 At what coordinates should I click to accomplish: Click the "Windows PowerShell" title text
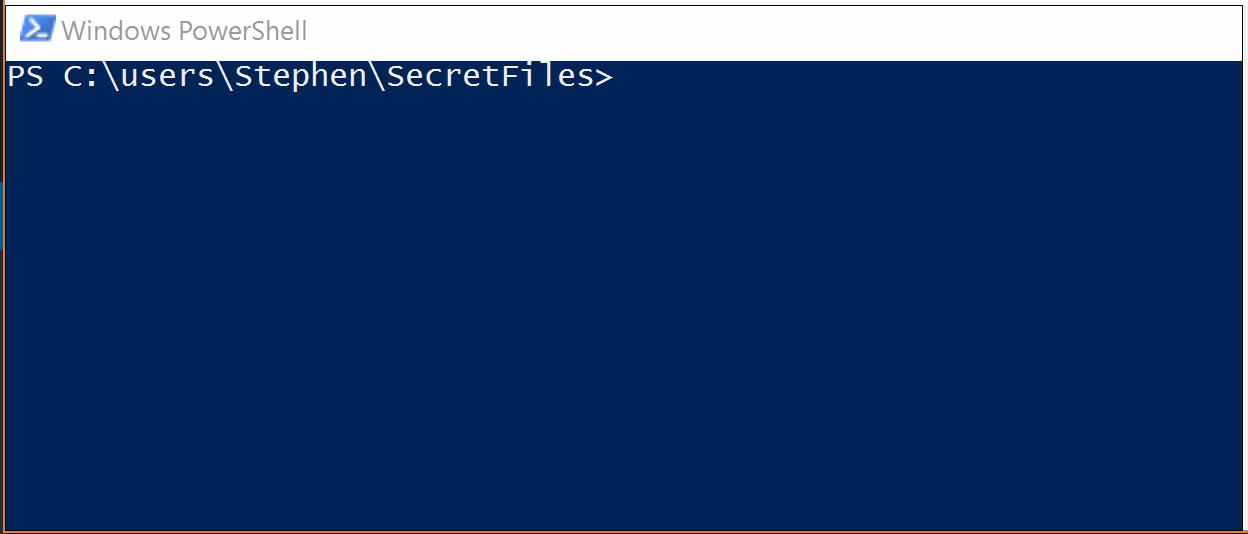coord(184,31)
